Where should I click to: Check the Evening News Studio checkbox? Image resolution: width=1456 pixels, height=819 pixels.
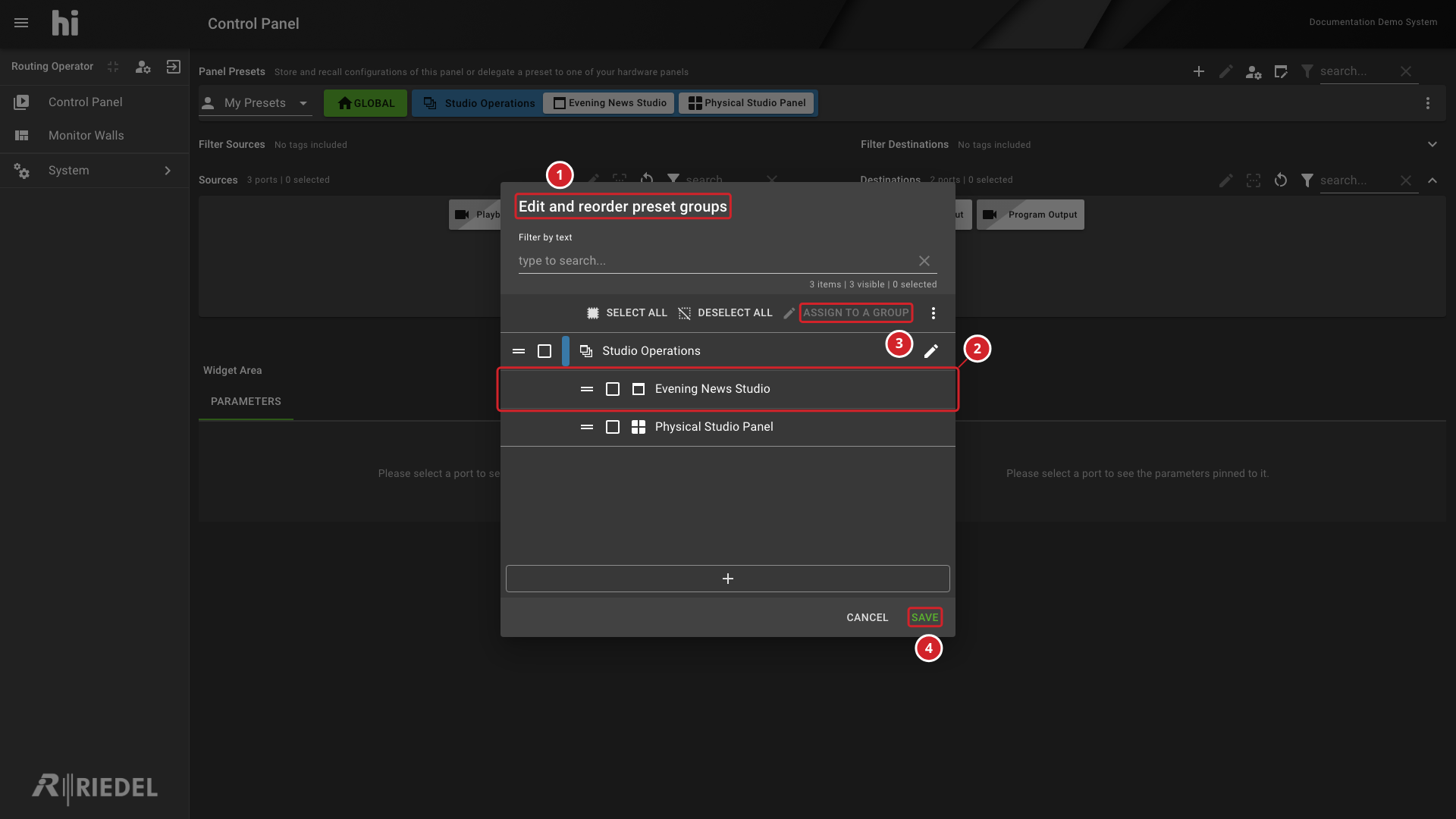[x=613, y=389]
